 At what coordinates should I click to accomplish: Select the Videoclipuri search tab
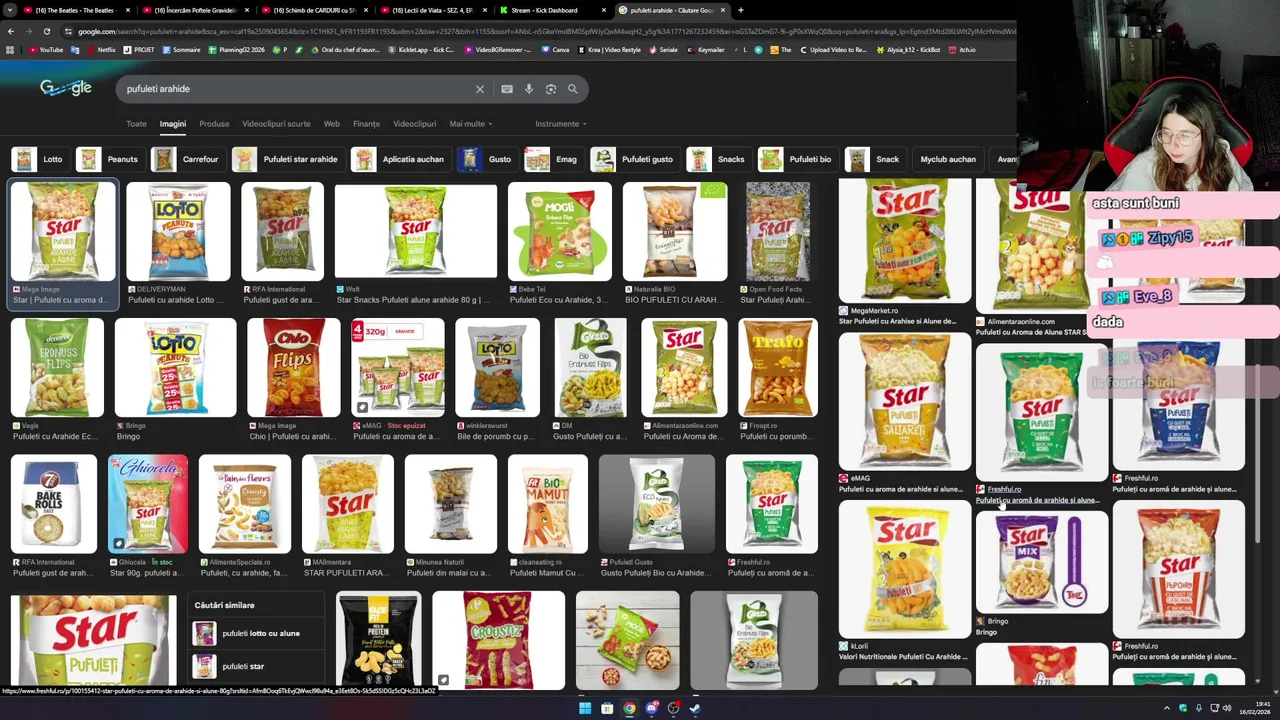(414, 124)
